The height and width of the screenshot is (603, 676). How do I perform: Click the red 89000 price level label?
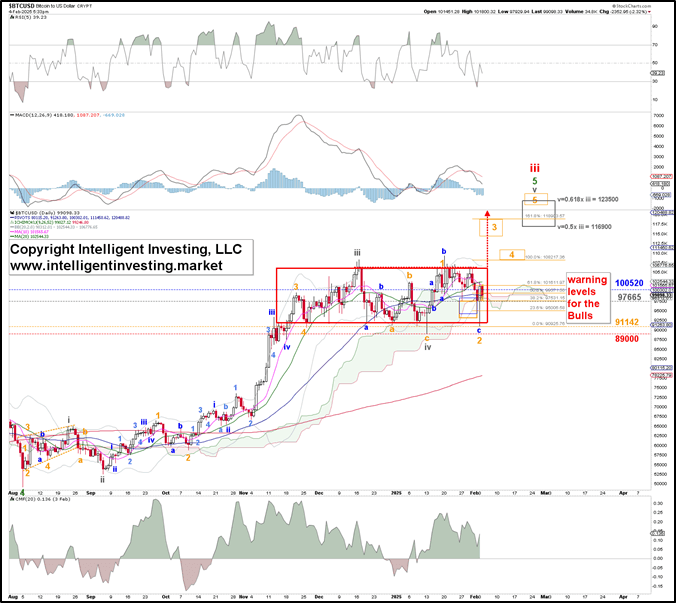tap(627, 339)
